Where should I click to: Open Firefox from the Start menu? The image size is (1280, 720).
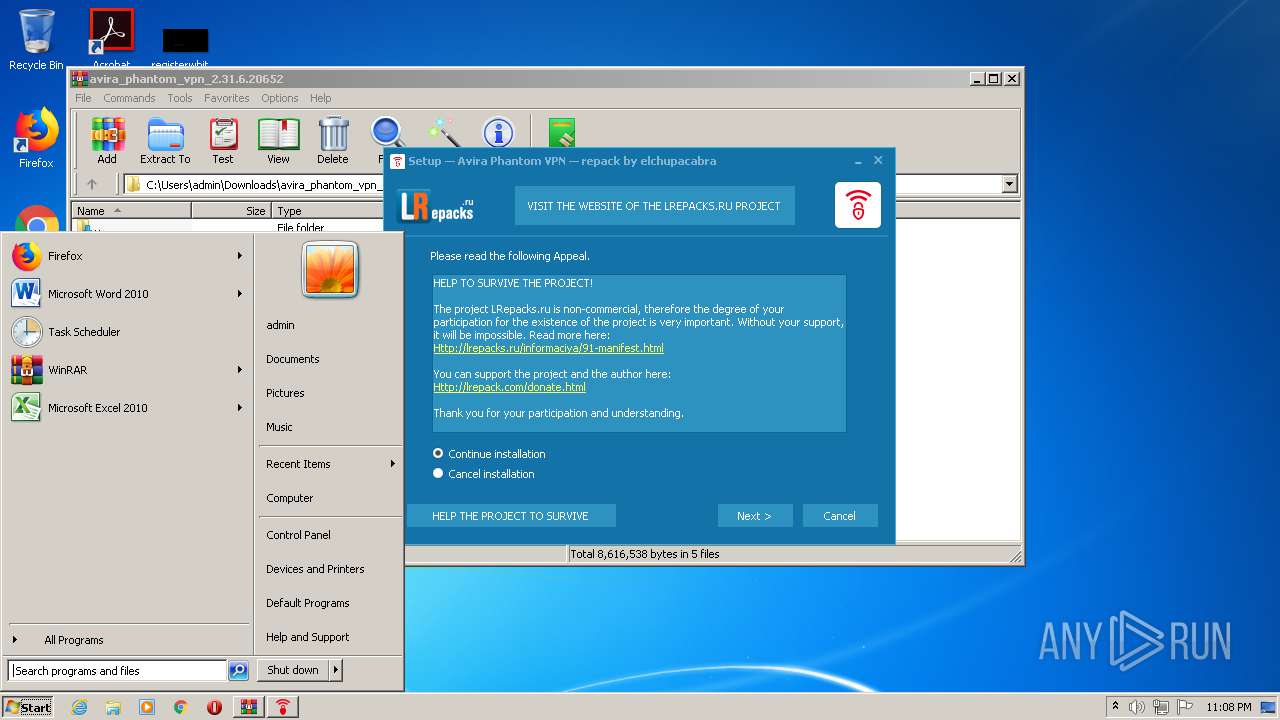127,256
